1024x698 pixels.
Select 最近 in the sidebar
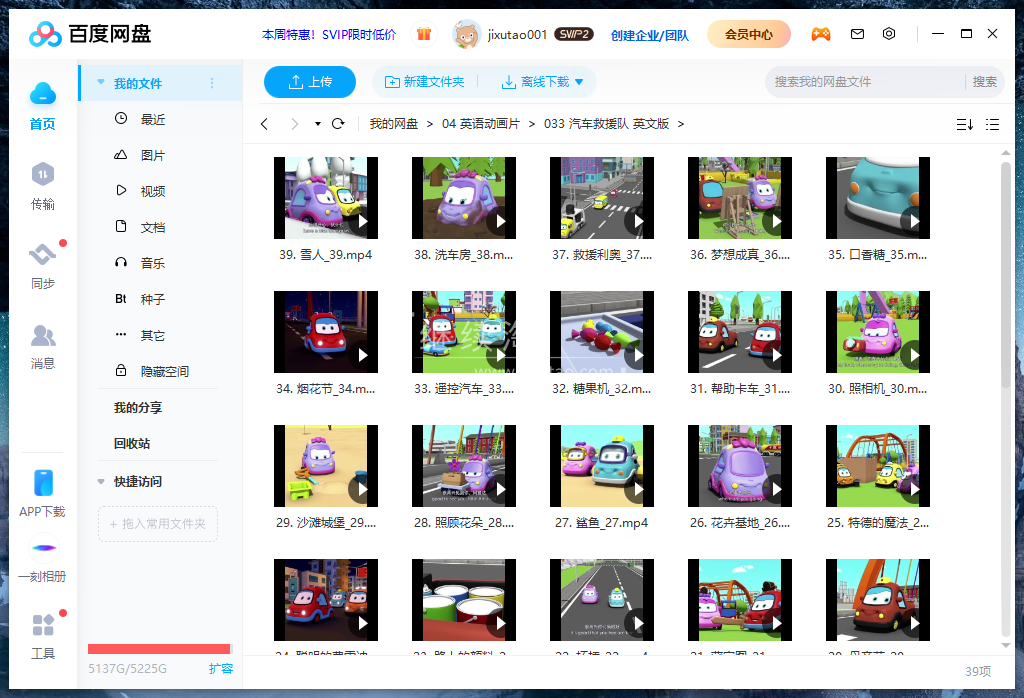(153, 119)
